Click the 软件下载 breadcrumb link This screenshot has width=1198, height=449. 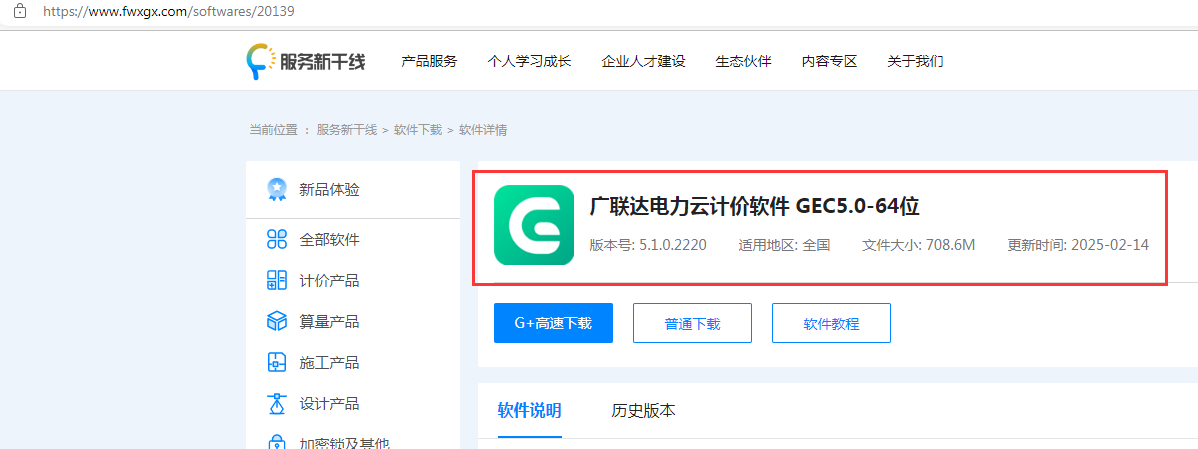[x=418, y=130]
